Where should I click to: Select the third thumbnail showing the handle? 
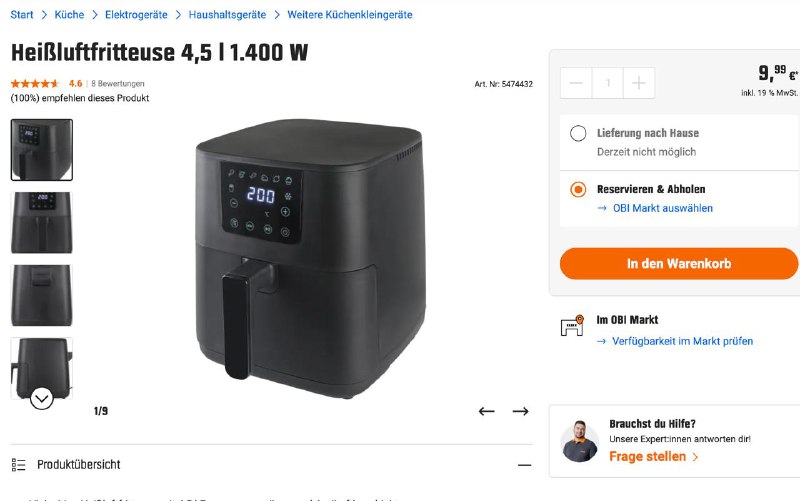42,295
